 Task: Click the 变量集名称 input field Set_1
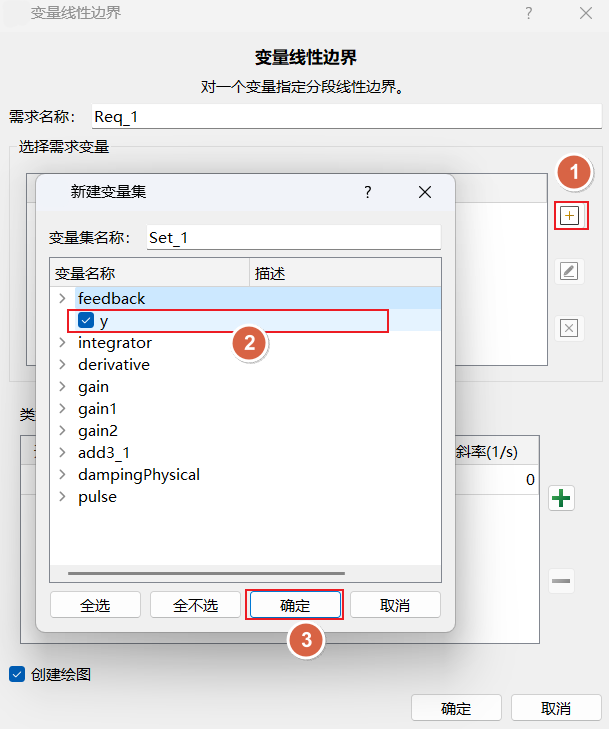(x=292, y=237)
